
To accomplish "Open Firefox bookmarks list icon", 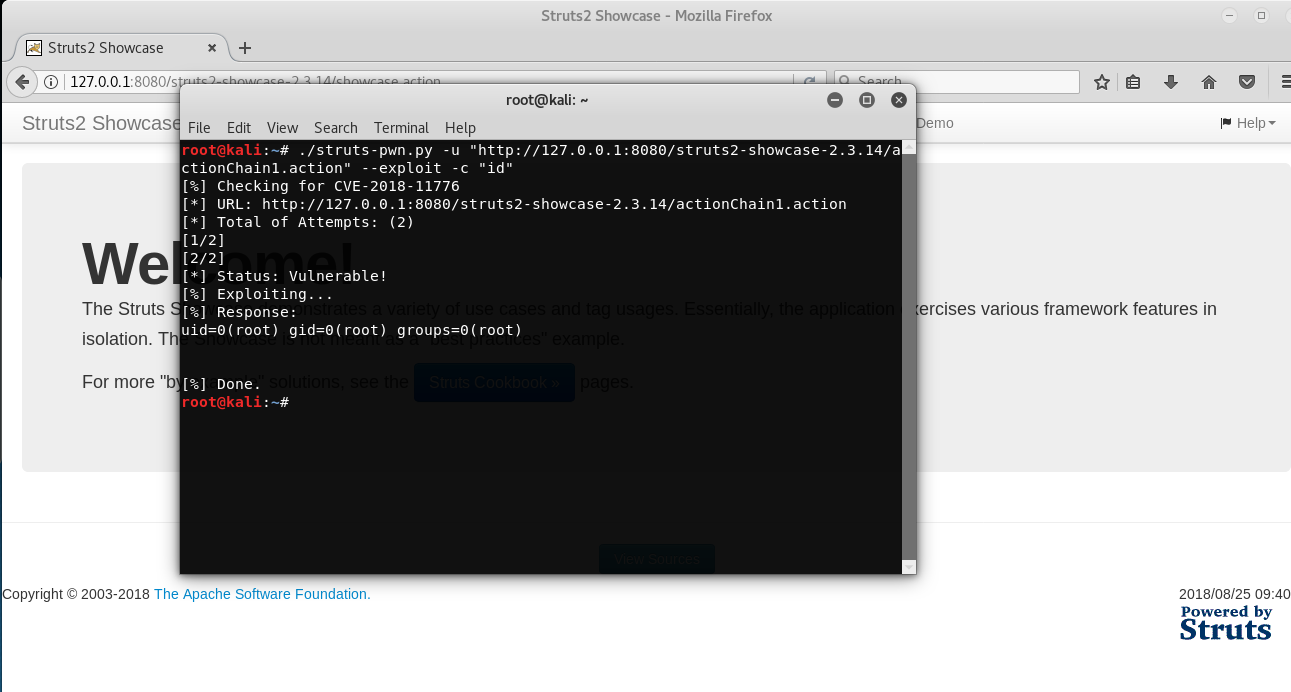I will pos(1133,82).
